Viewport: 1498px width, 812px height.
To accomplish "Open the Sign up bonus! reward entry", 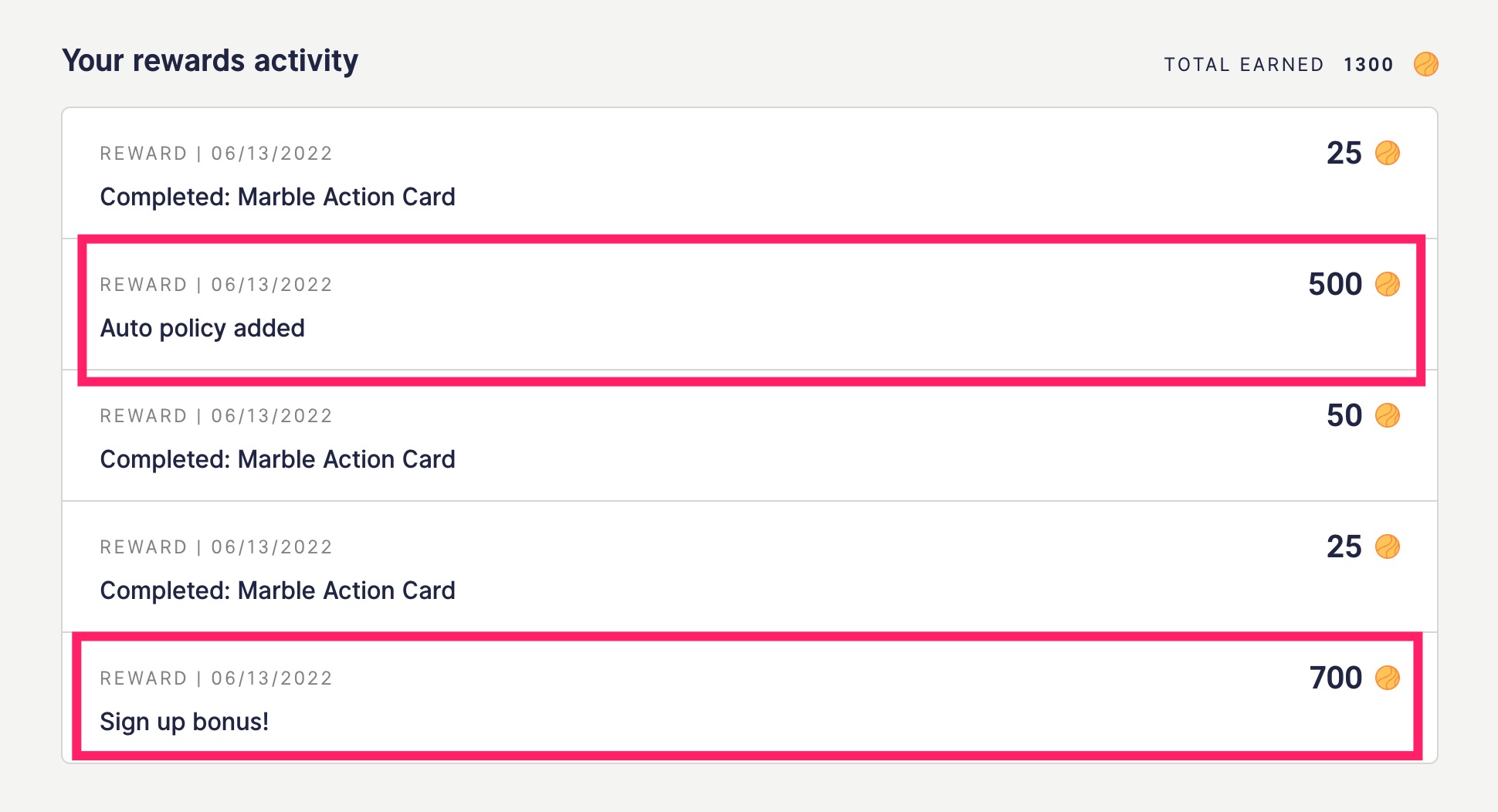I will 185,722.
